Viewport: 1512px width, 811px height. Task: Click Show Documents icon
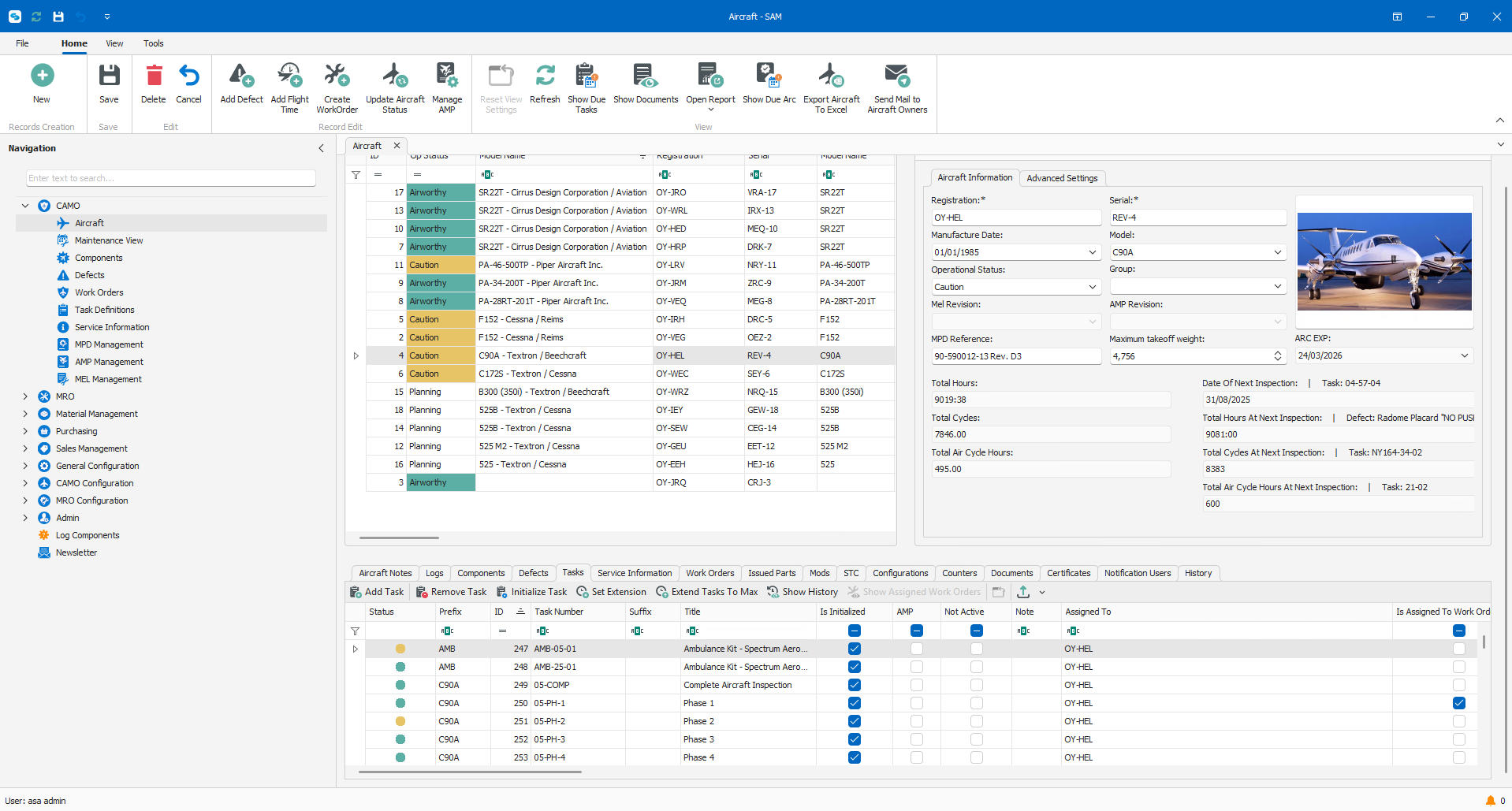[x=646, y=76]
